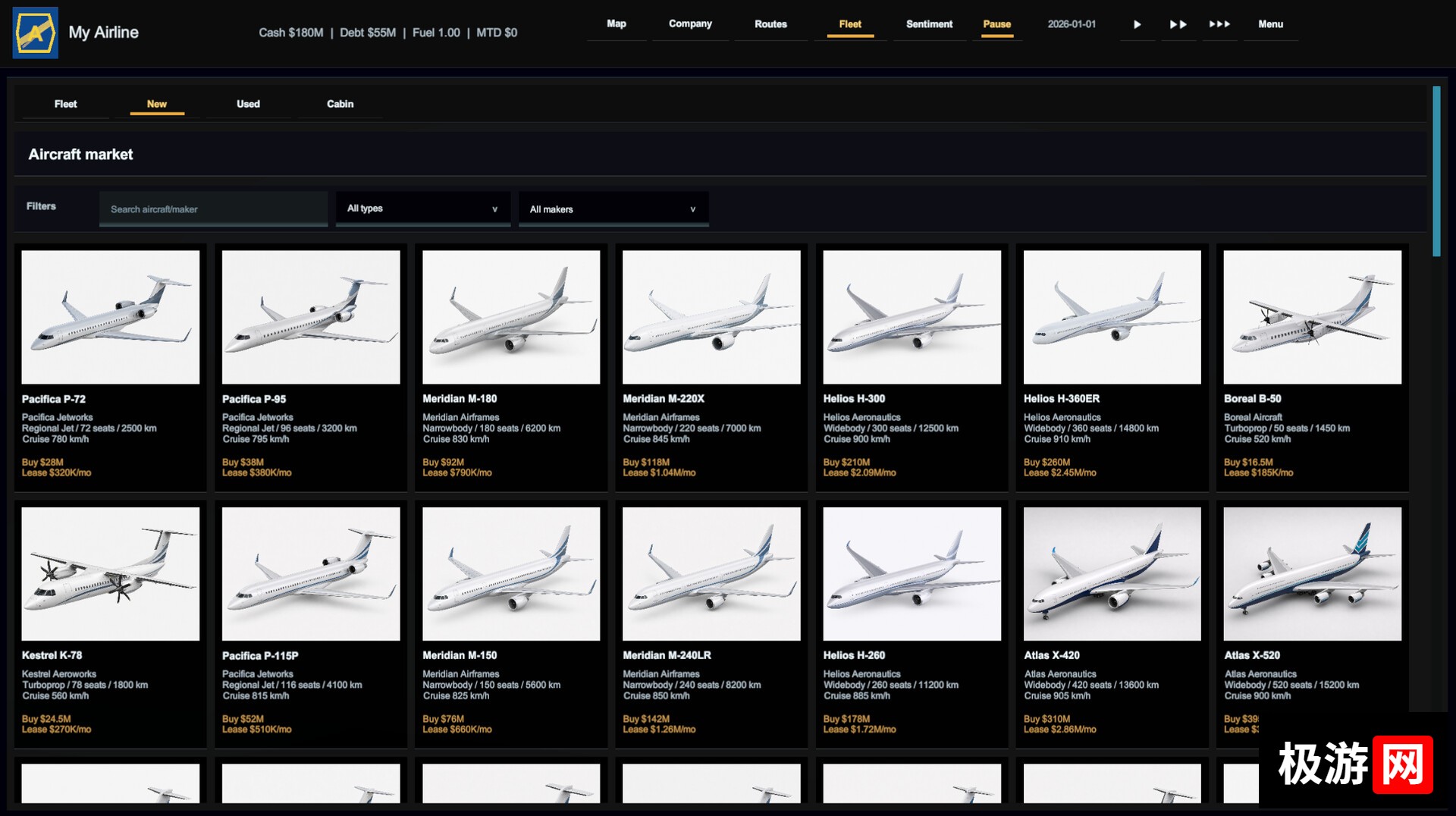Screen dimensions: 1456x816
Task: Select the Boreal B-50 turboprop image
Action: 1313,317
